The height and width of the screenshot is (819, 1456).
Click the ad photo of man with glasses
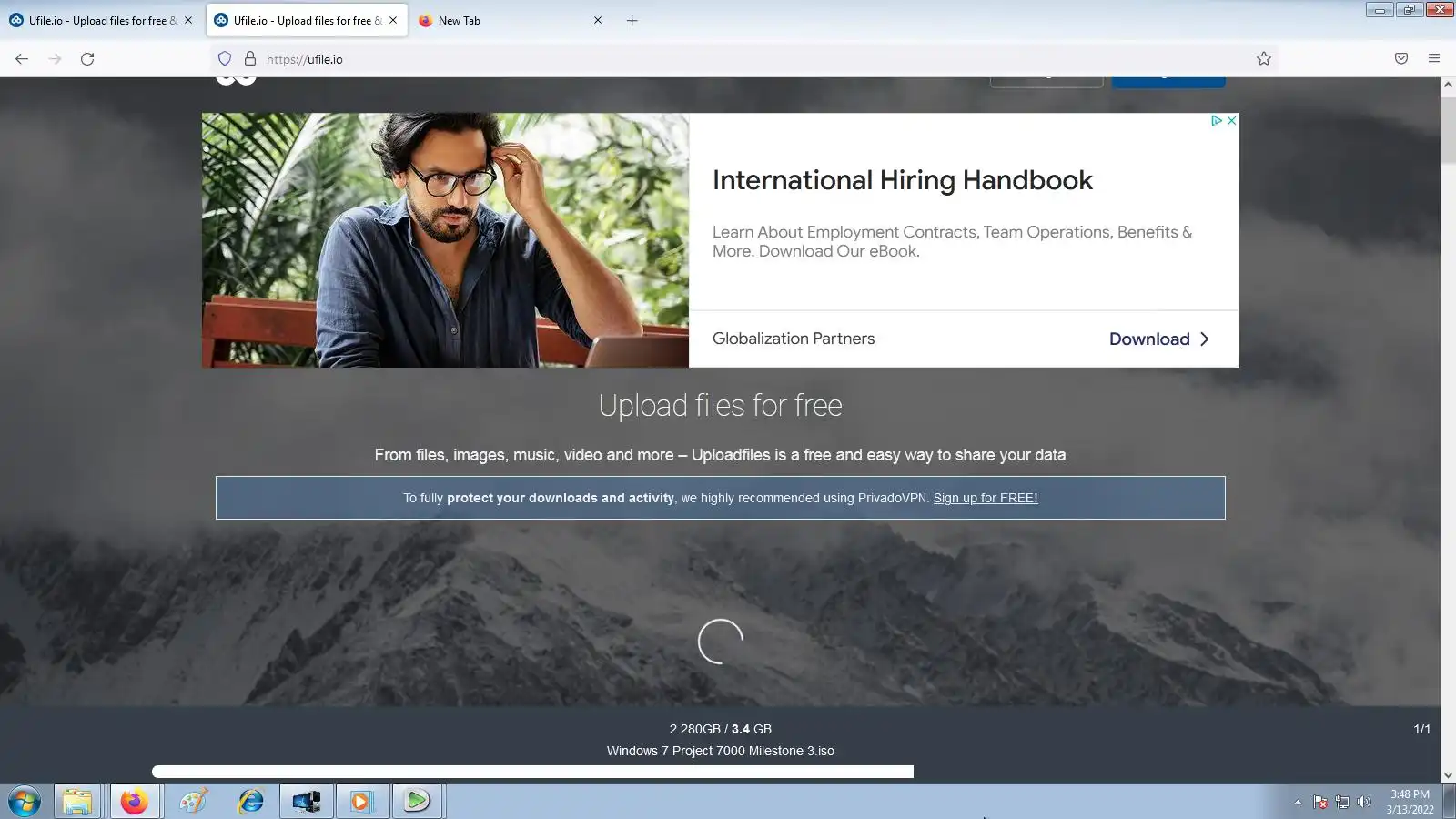click(x=445, y=240)
